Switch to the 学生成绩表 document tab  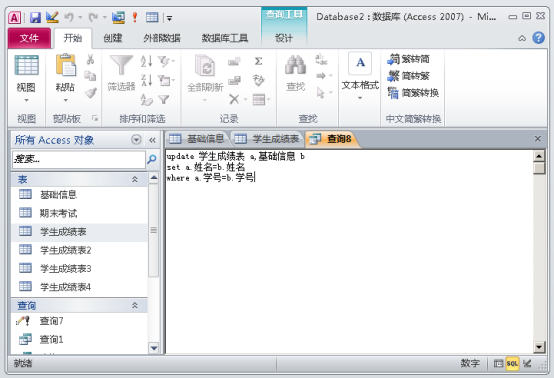tap(267, 139)
